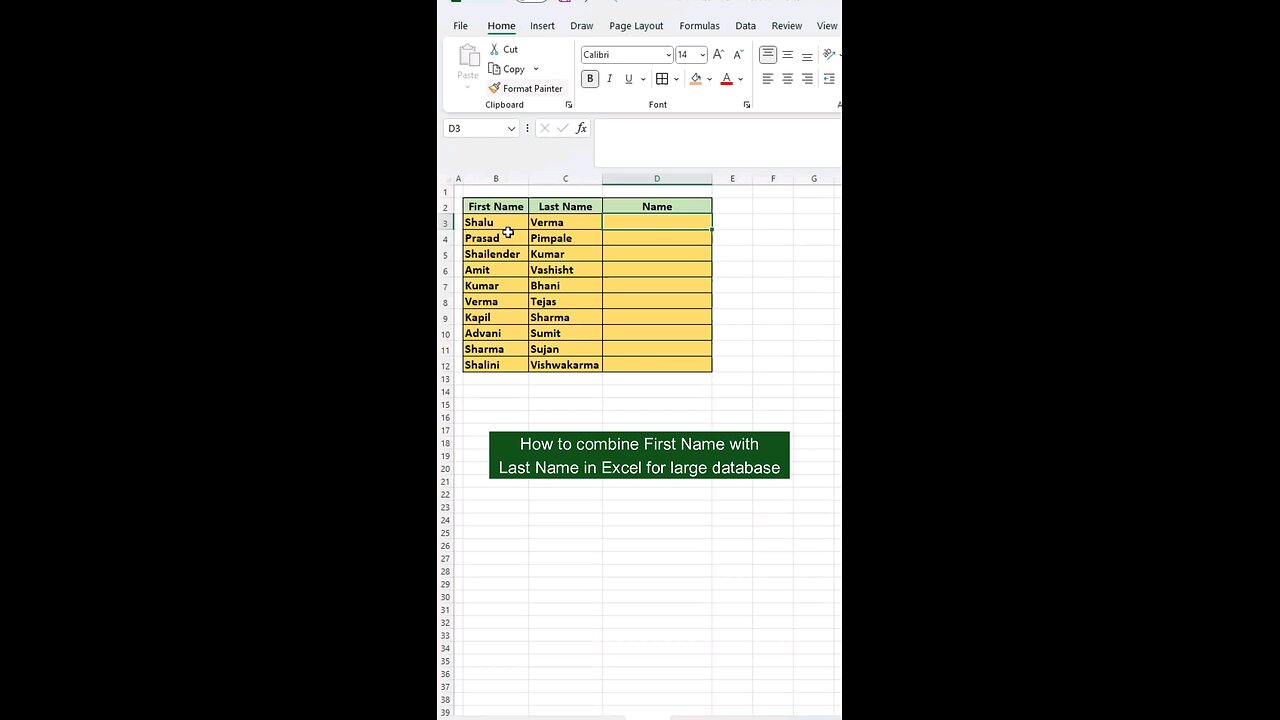Launch the Clipboard group dialog
Screen dimensions: 1280x720
click(x=569, y=105)
